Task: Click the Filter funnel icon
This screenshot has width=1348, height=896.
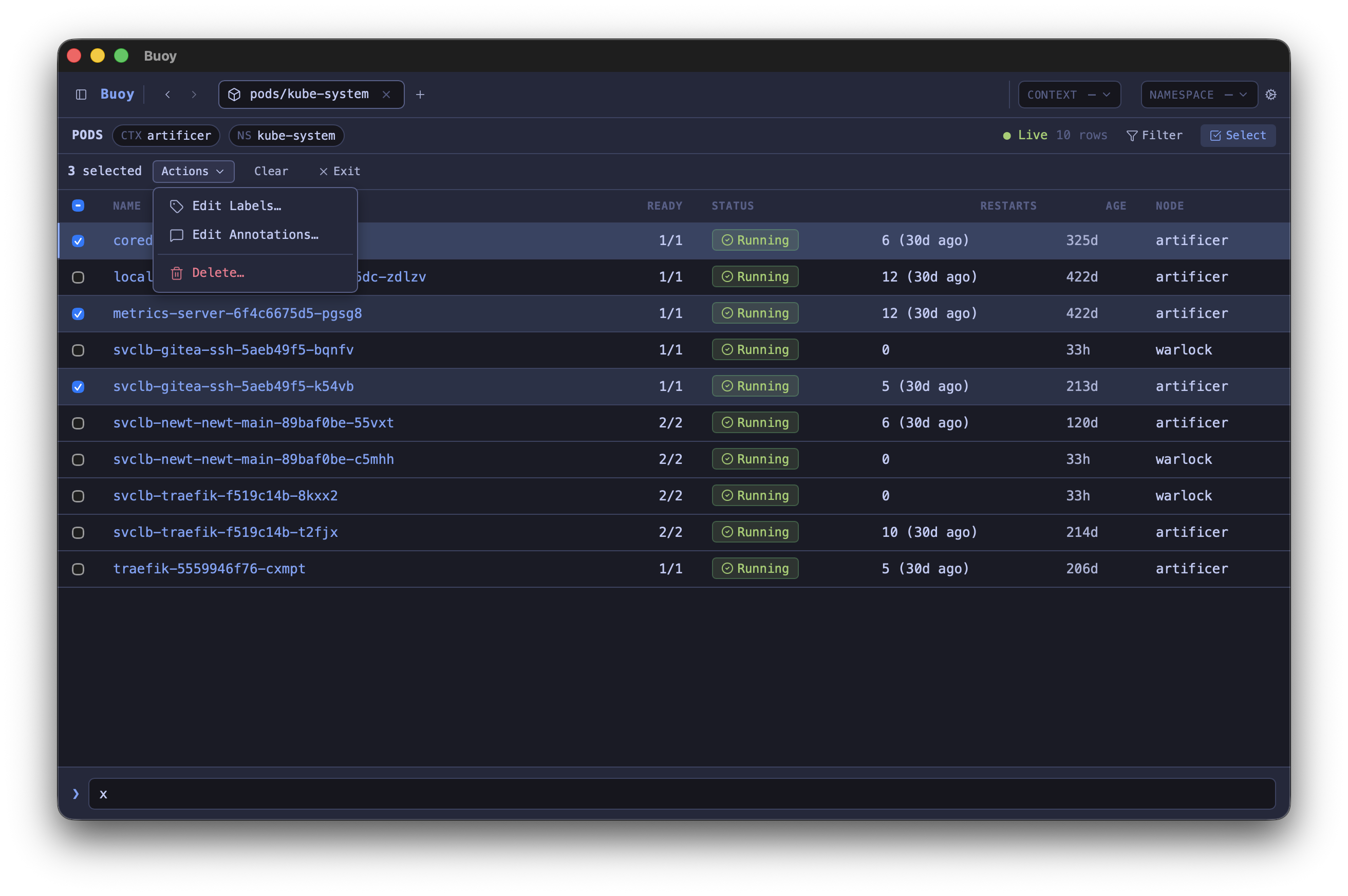Action: click(1131, 136)
